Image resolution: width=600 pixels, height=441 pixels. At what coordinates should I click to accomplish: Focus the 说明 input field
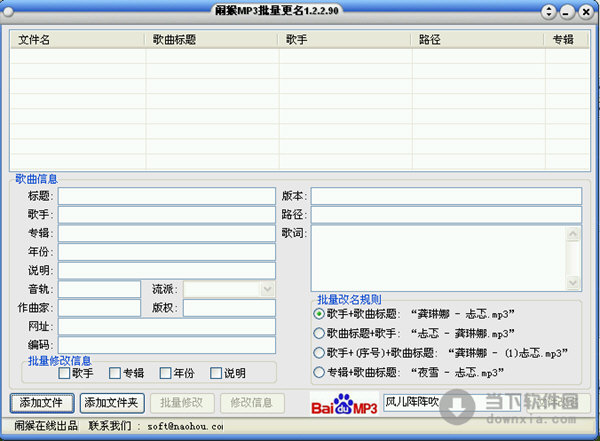pyautogui.click(x=167, y=270)
